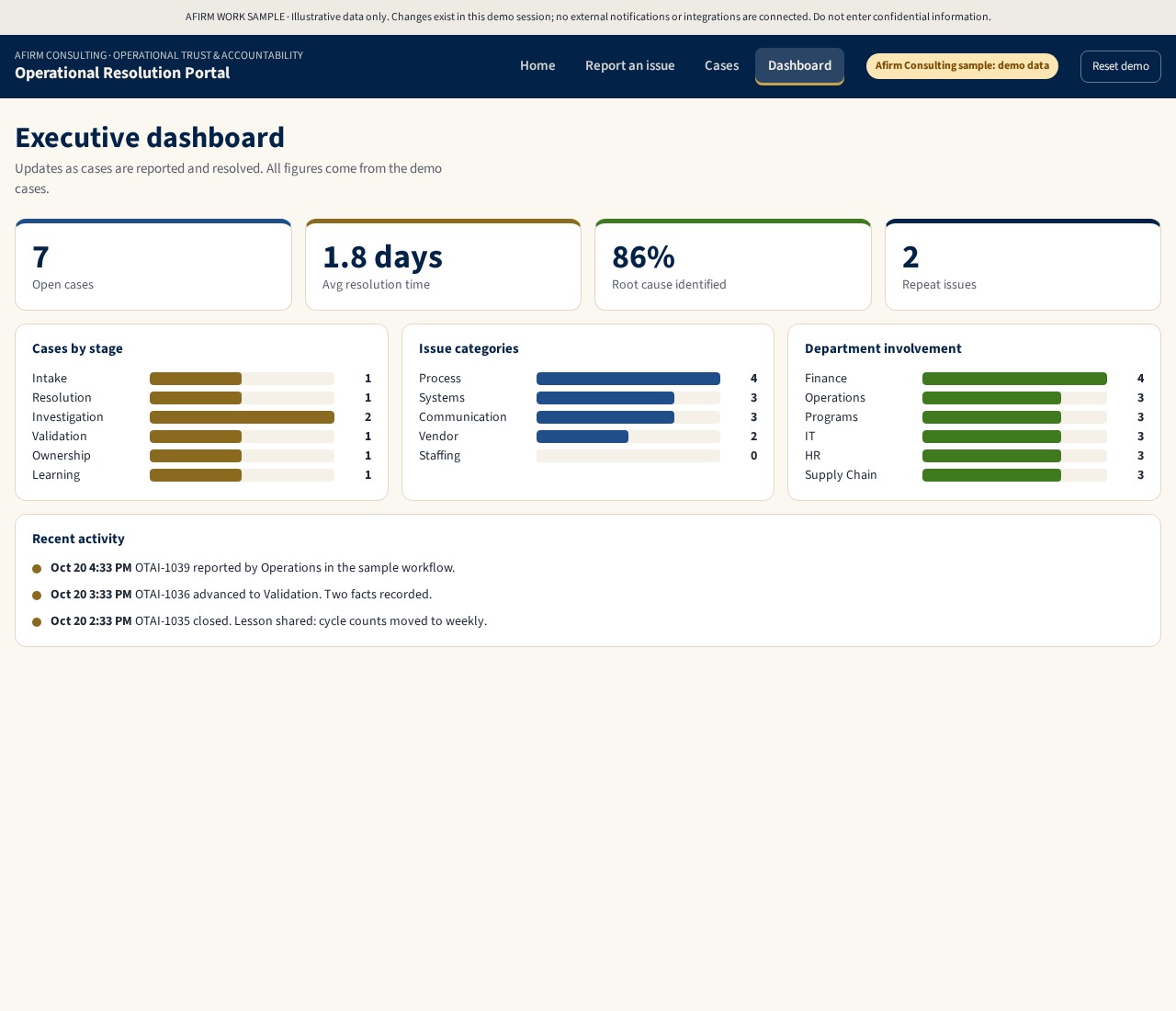The image size is (1176, 1011).
Task: Switch to the Cases tab
Action: (x=721, y=66)
